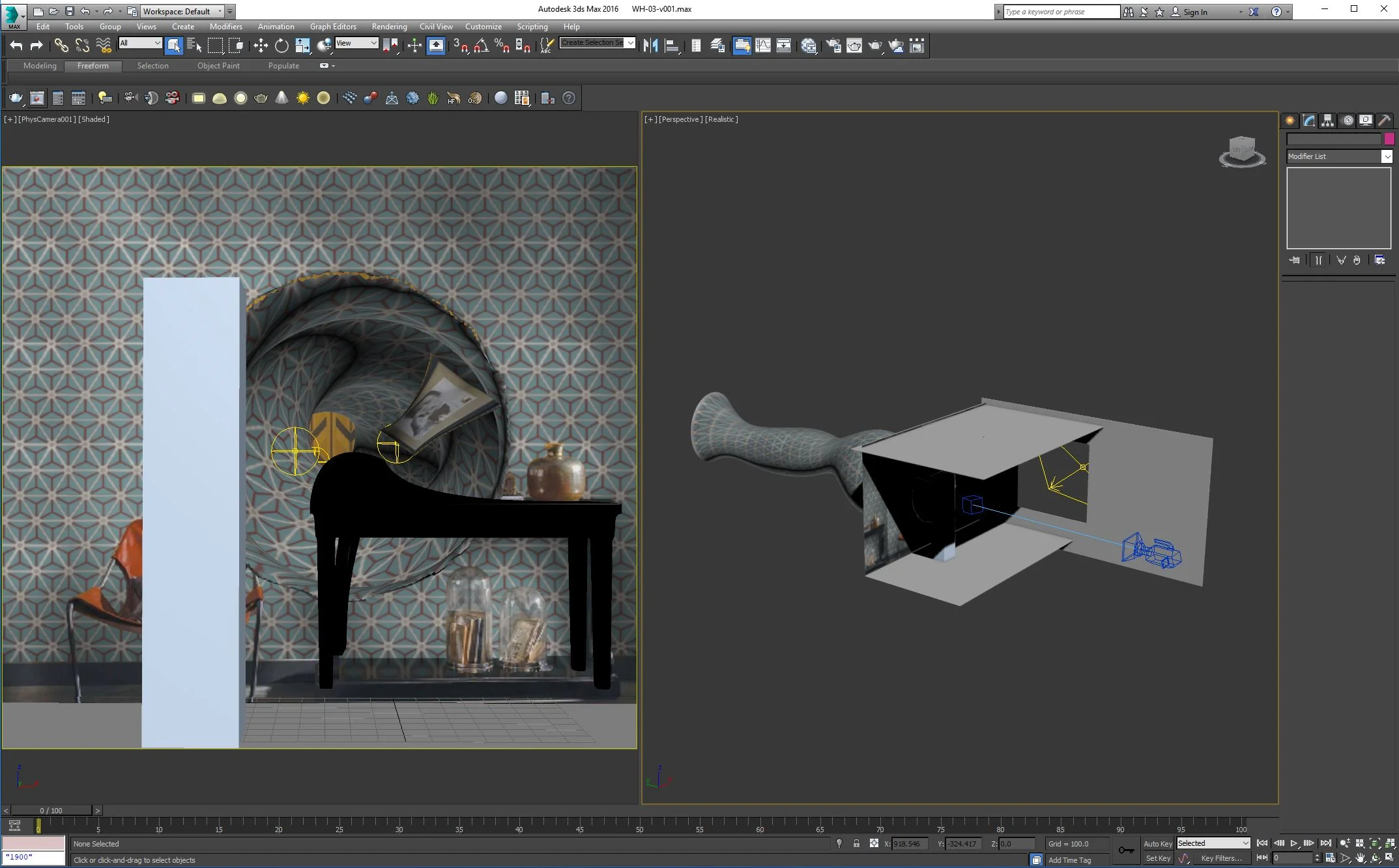This screenshot has height=868, width=1399.
Task: Open the Rendering menu
Action: coord(389,27)
